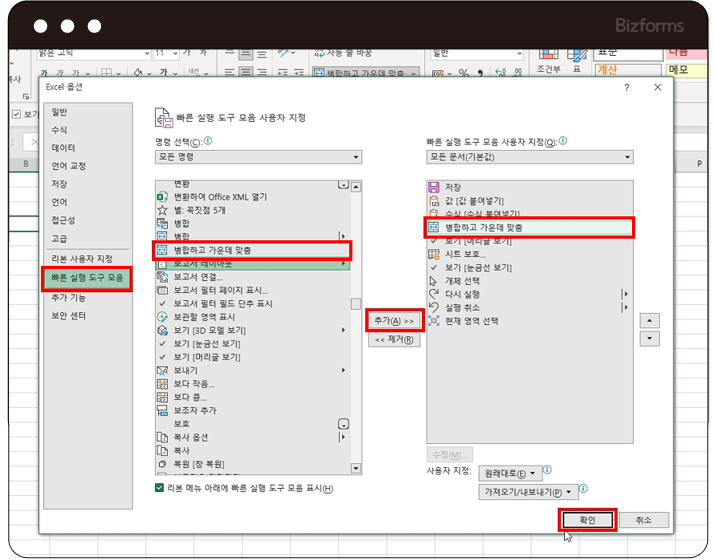Viewport: 715px width, 560px height.
Task: Expand 보내기 submenu arrow
Action: 343,370
